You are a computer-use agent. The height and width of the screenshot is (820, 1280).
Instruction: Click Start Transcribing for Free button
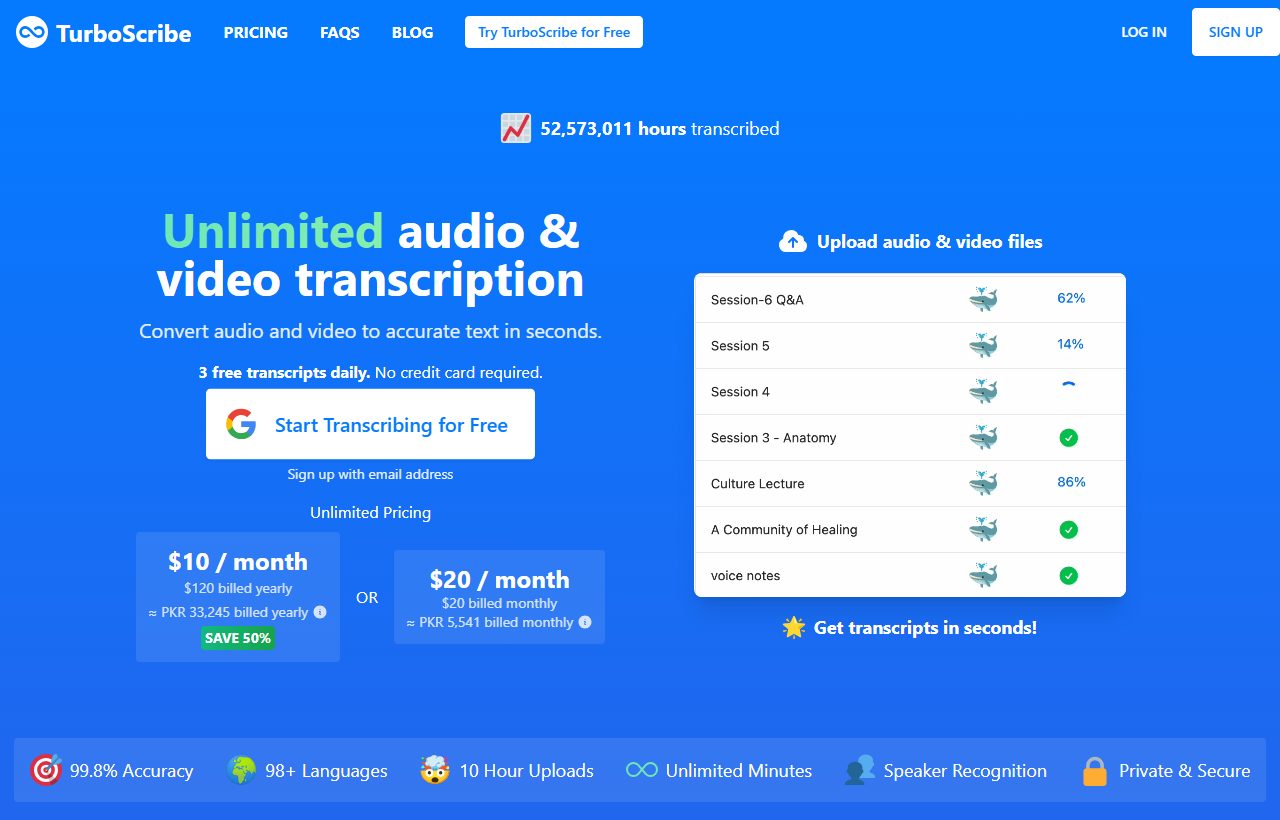click(370, 424)
